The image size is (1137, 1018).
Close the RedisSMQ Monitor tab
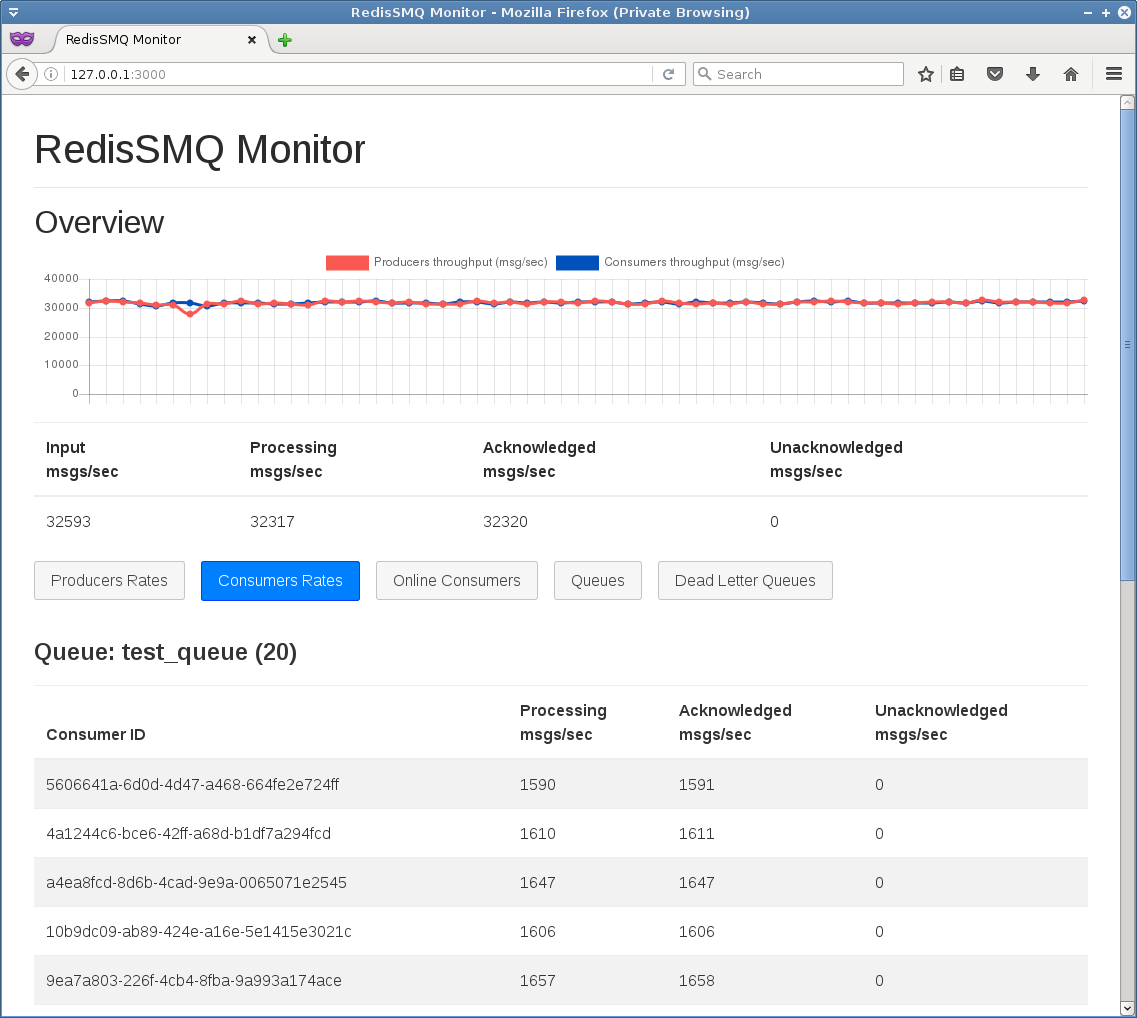[x=252, y=40]
